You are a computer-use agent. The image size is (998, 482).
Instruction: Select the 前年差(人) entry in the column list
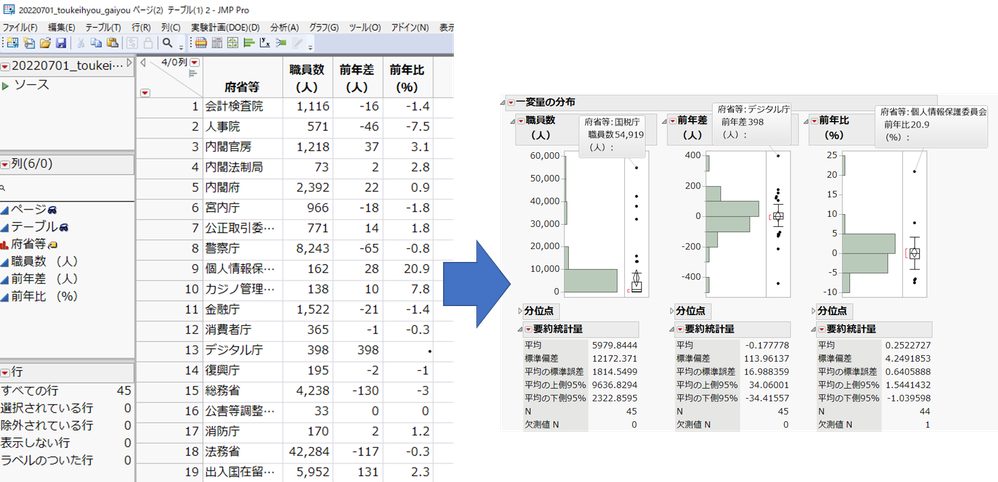click(43, 278)
